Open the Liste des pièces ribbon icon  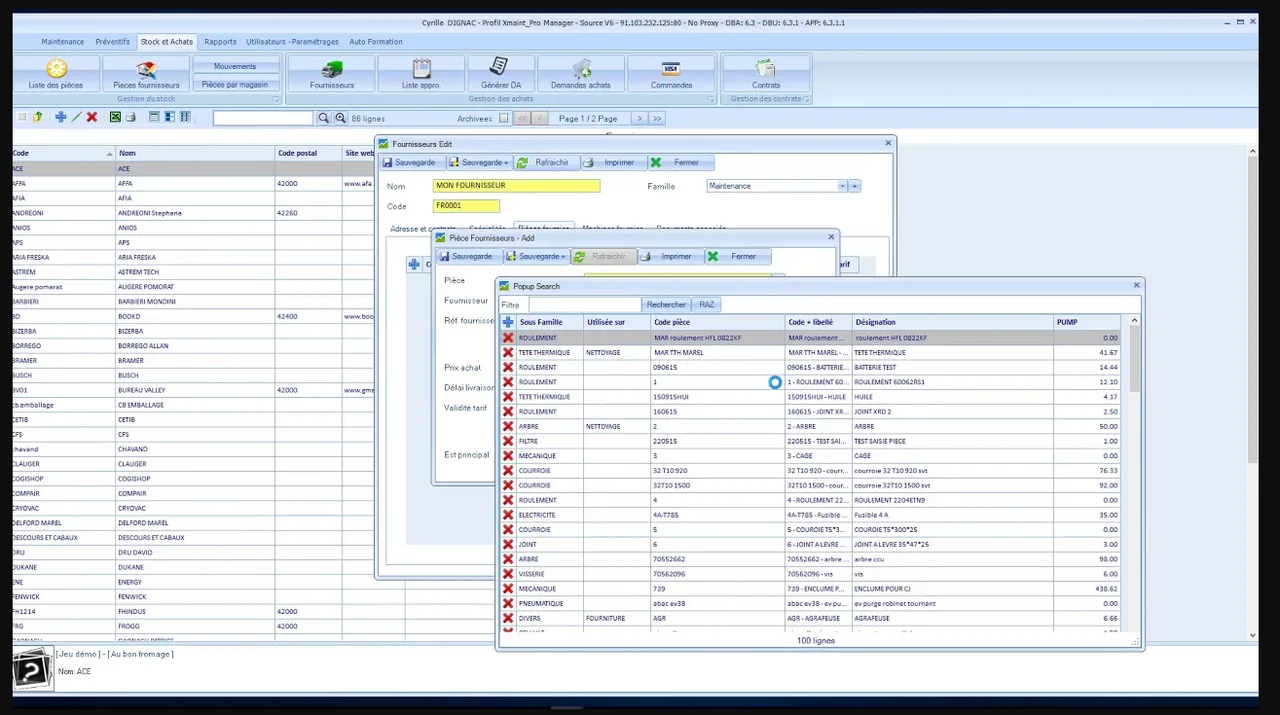(57, 74)
